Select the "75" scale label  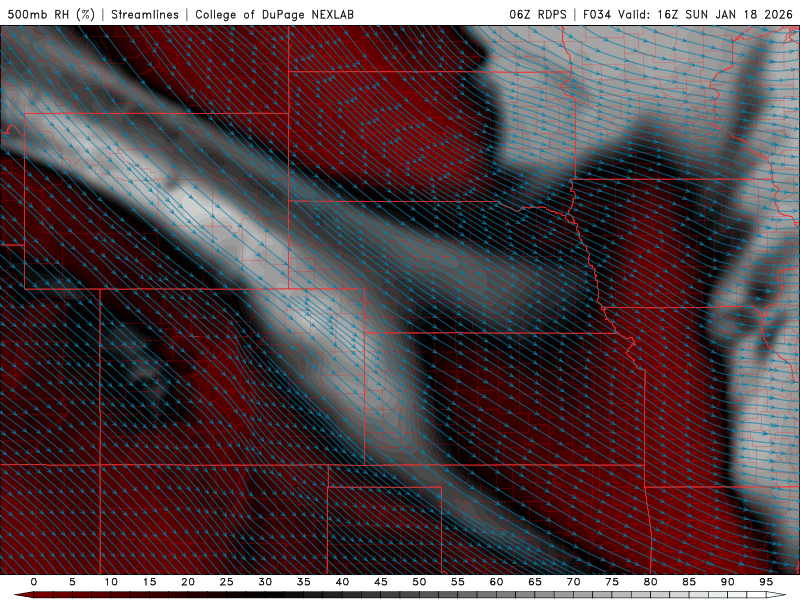click(612, 582)
